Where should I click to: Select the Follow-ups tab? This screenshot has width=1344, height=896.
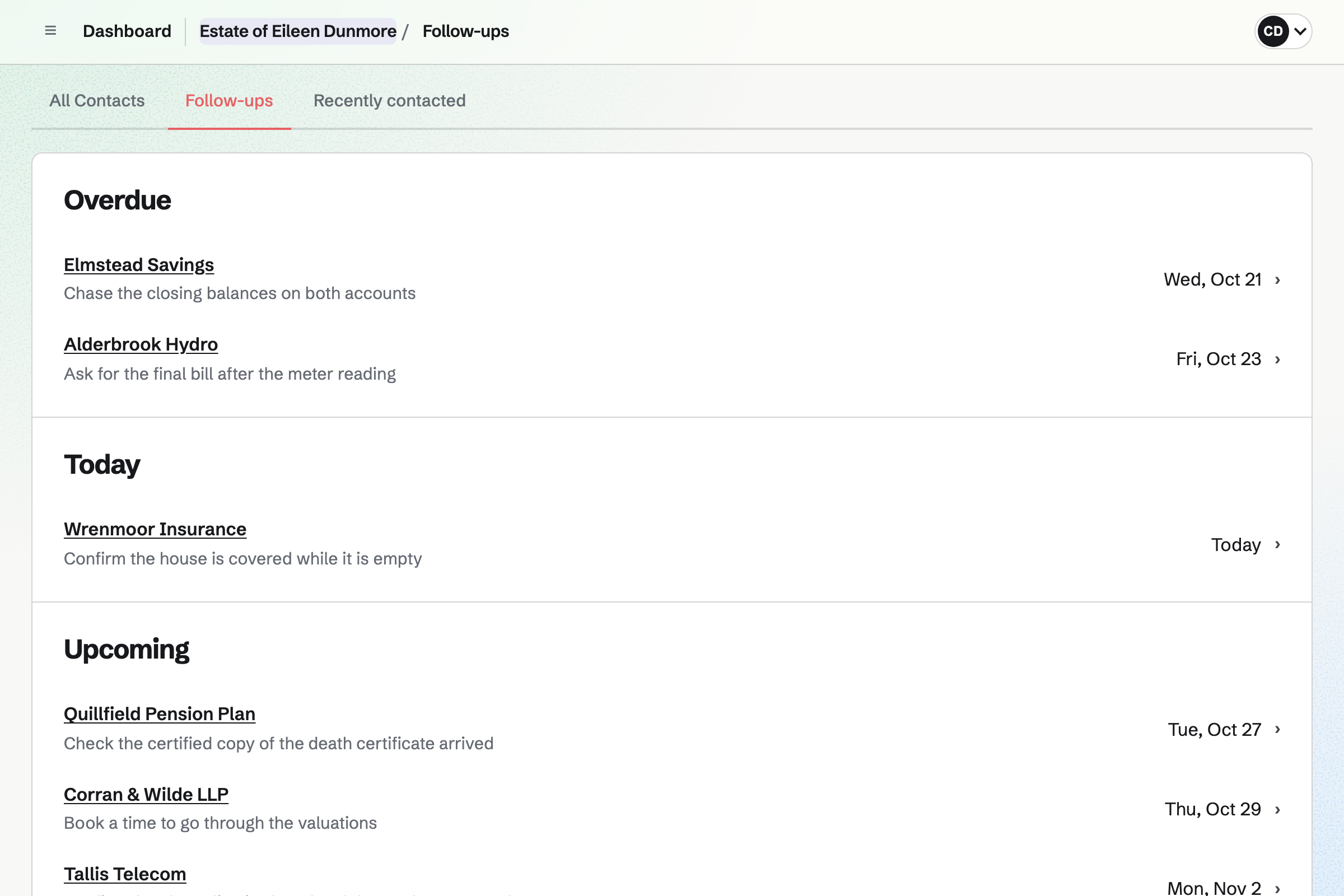(229, 101)
